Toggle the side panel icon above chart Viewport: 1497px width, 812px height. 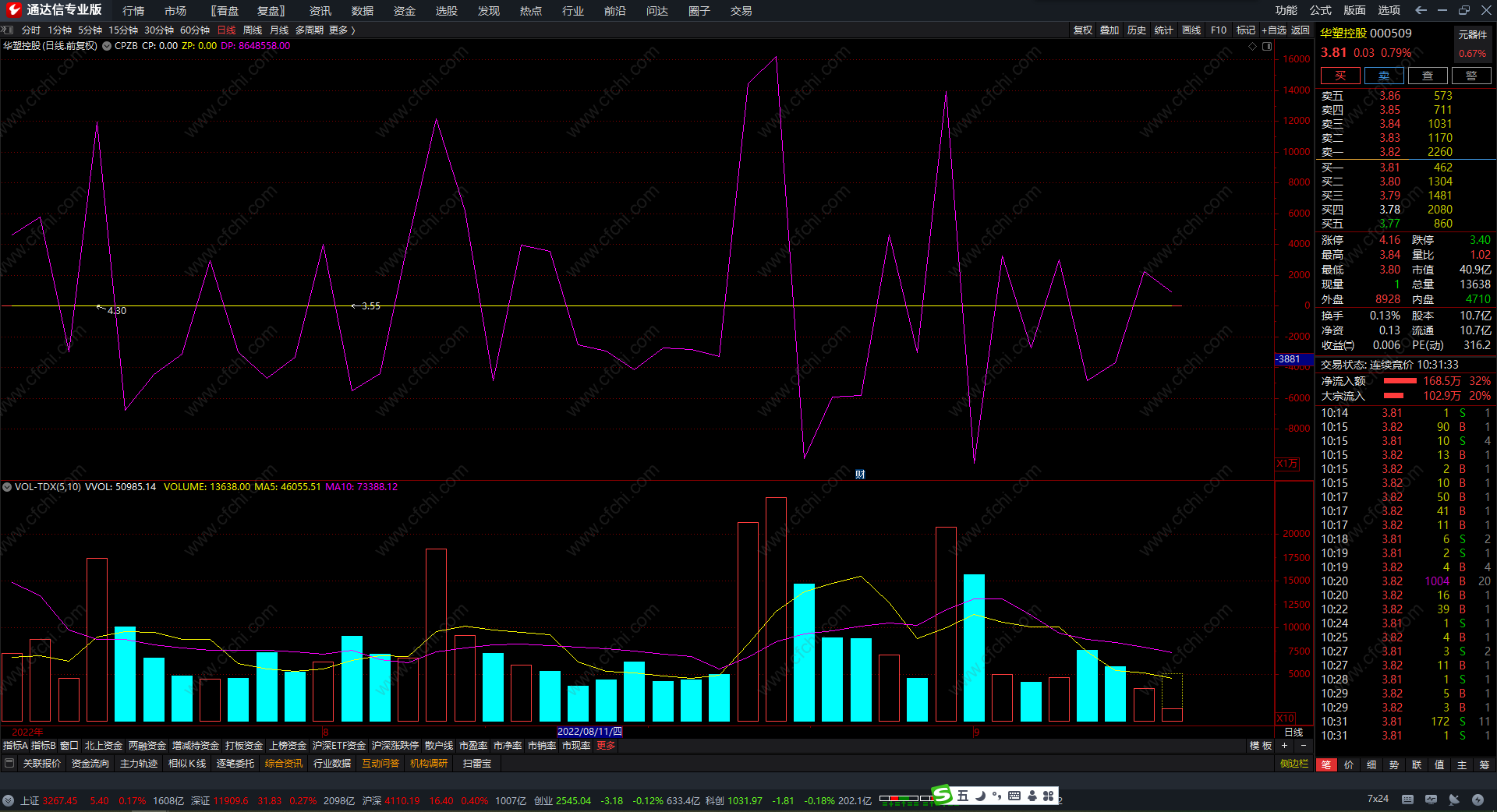tap(1267, 46)
